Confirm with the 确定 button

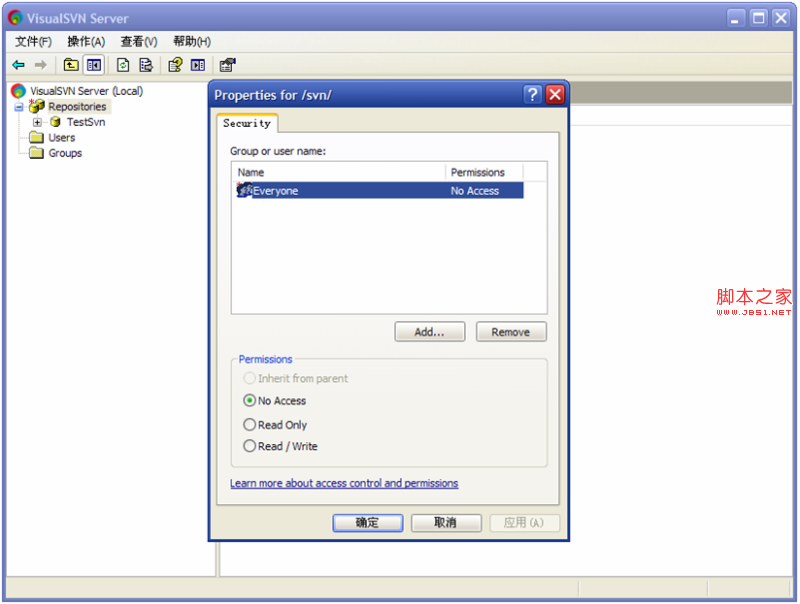pos(368,522)
